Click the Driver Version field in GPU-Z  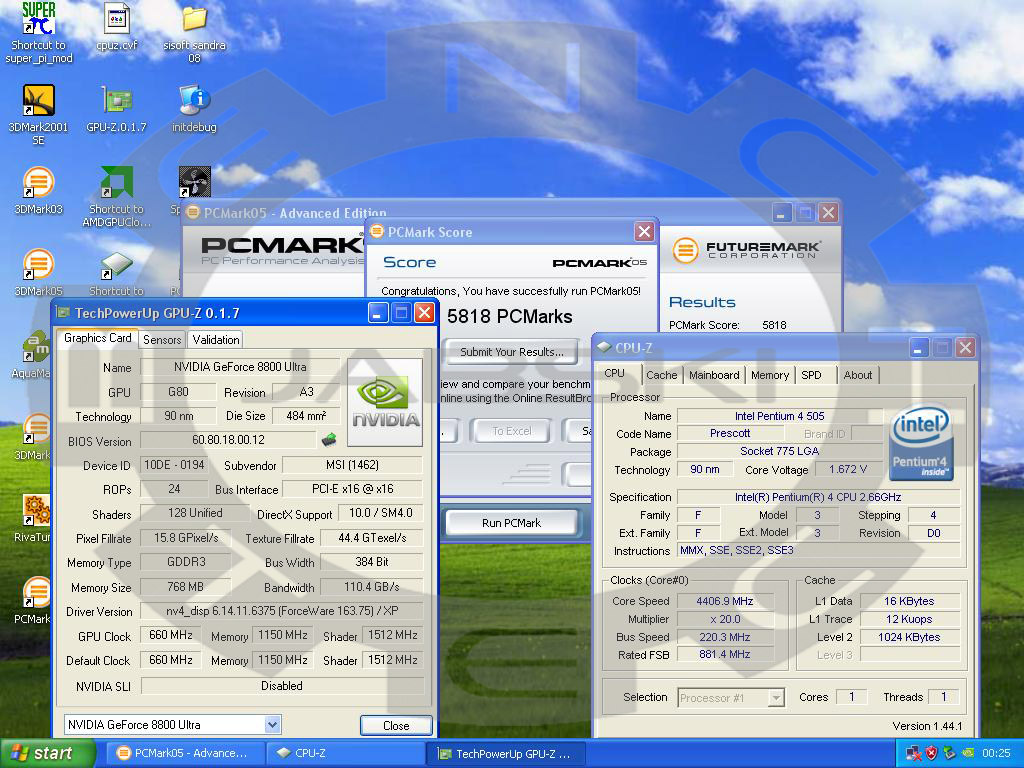(x=281, y=611)
